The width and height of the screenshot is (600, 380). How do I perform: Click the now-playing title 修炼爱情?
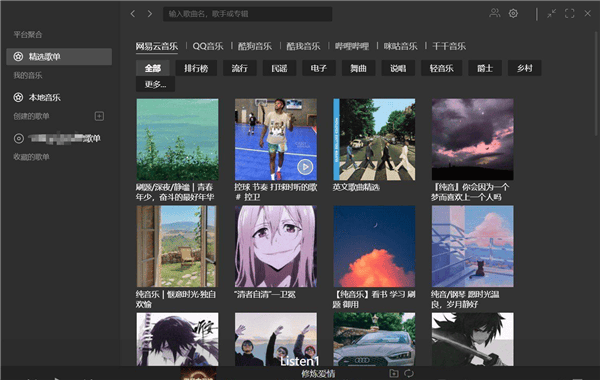318,374
